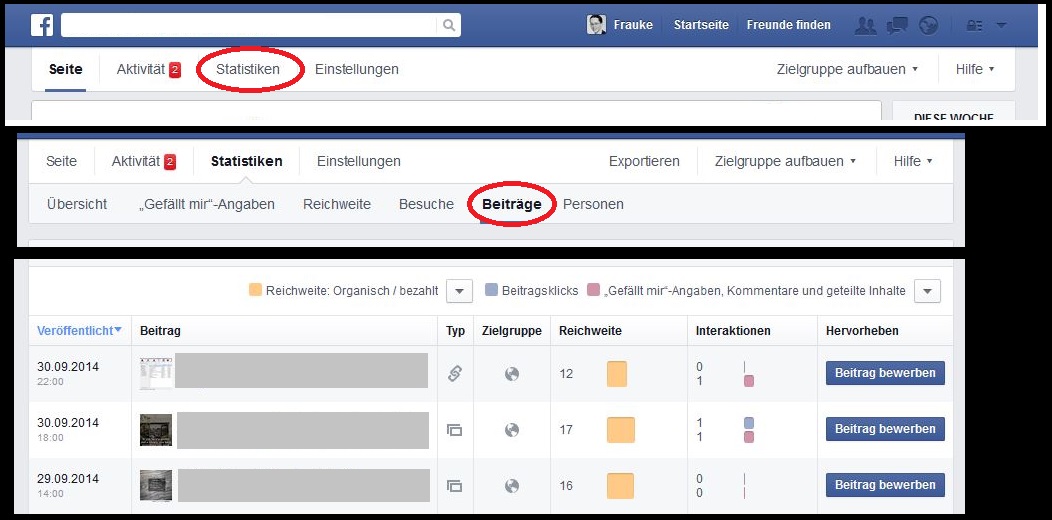Click reach bar for value 16
Screen dimensions: 1052x520
[620, 486]
